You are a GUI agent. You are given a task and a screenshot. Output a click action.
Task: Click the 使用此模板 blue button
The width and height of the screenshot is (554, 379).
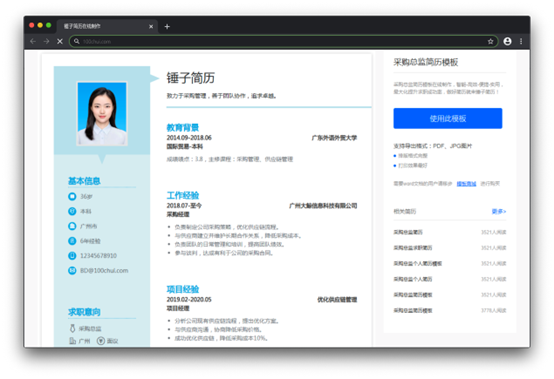point(448,118)
